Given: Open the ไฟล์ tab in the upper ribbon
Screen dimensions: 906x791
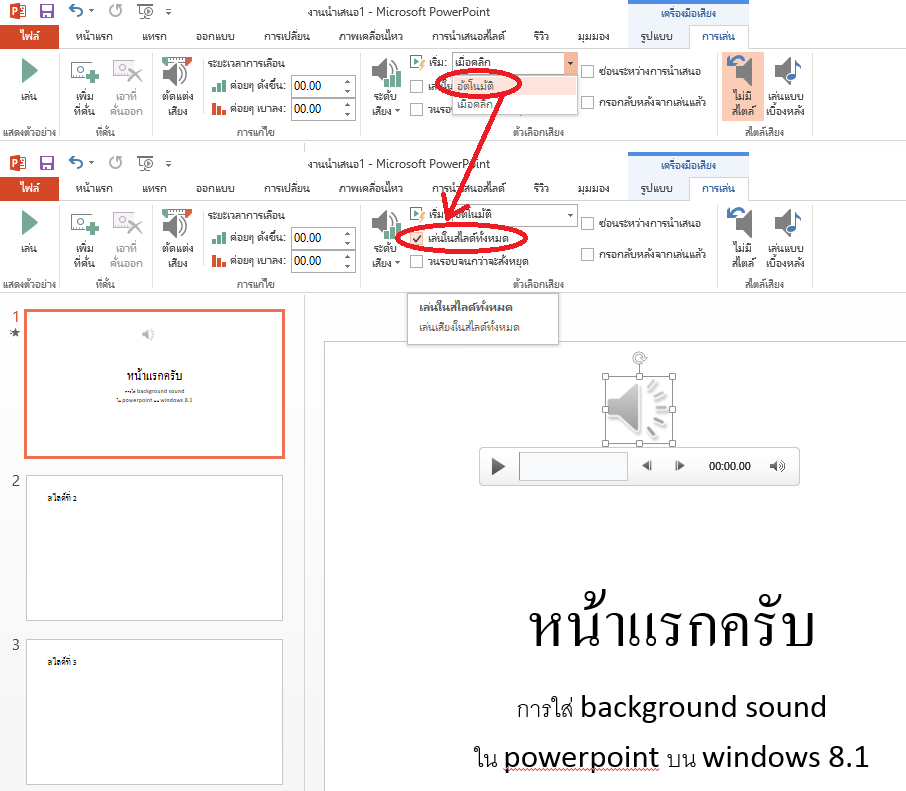Looking at the screenshot, I should tap(29, 36).
